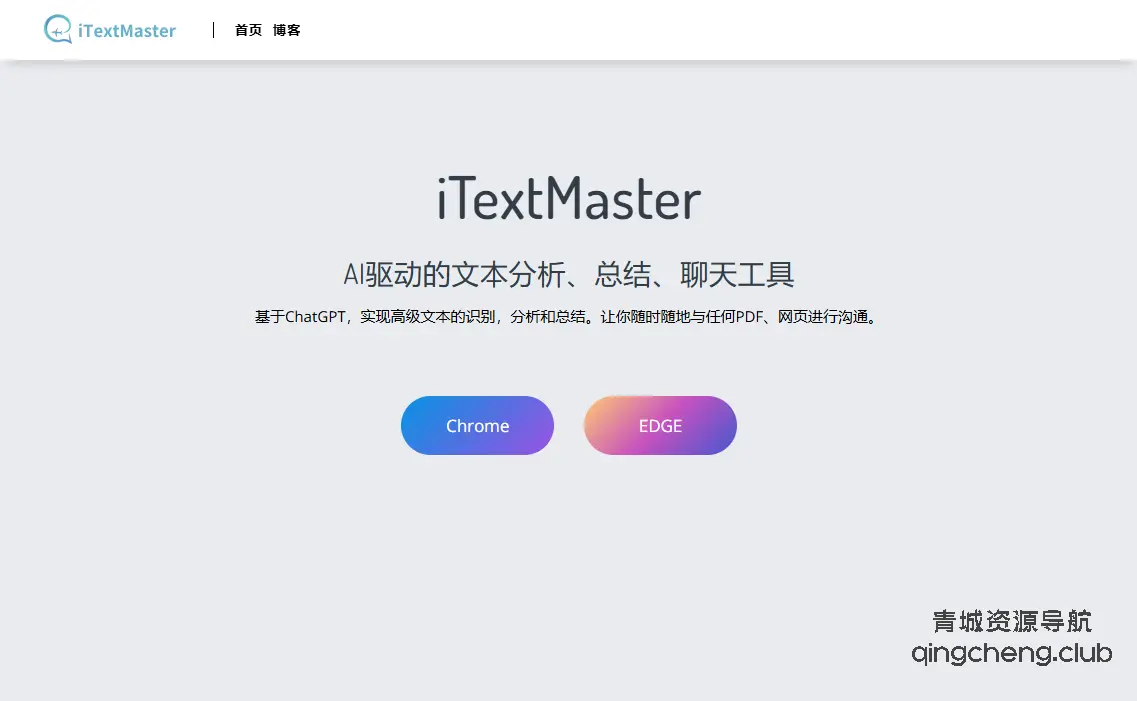Install the Chrome extension via the Chrome button
Viewport: 1137px width, 701px height.
click(477, 425)
